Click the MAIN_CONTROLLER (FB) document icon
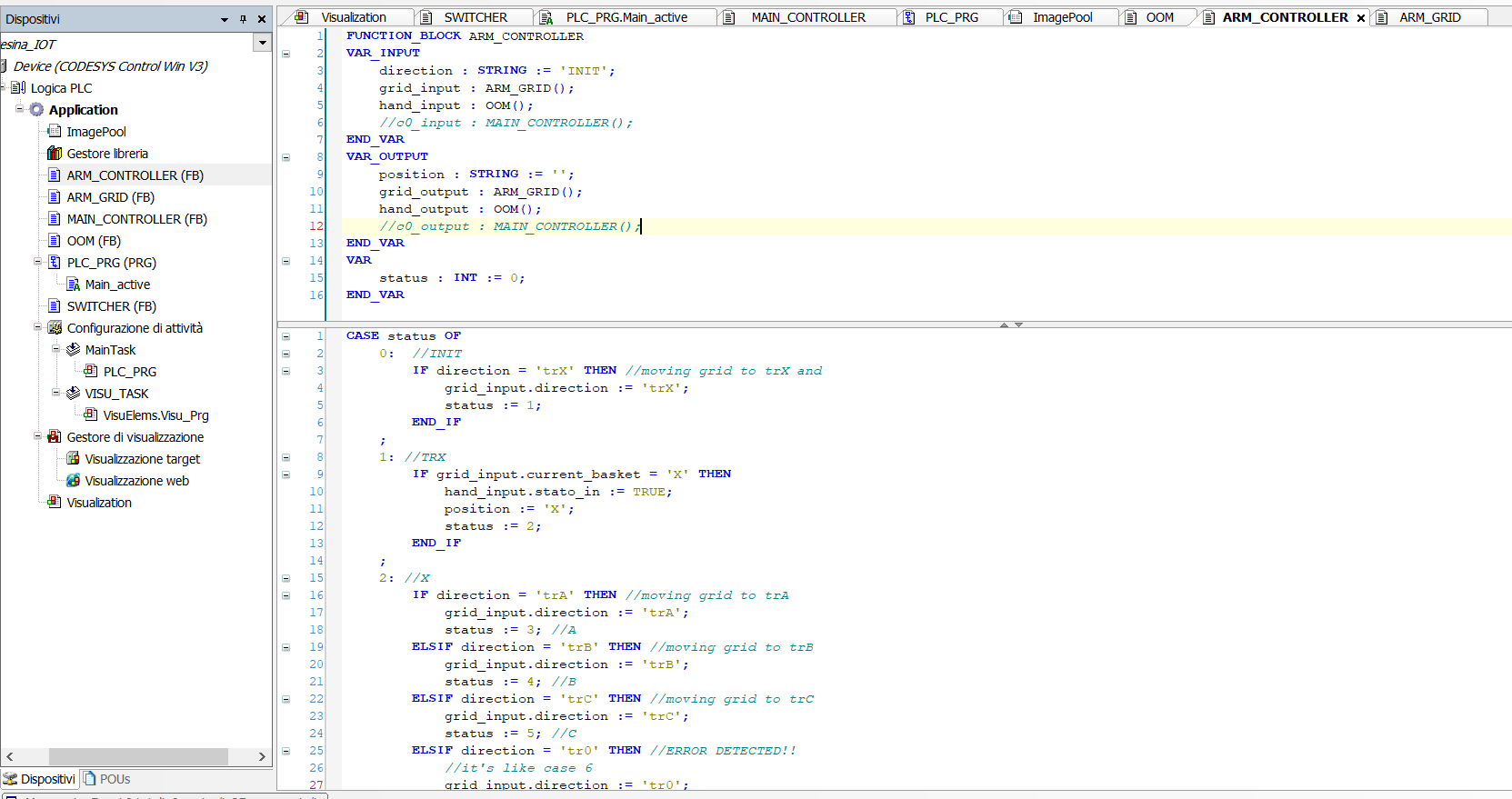The width and height of the screenshot is (1512, 799). [55, 219]
